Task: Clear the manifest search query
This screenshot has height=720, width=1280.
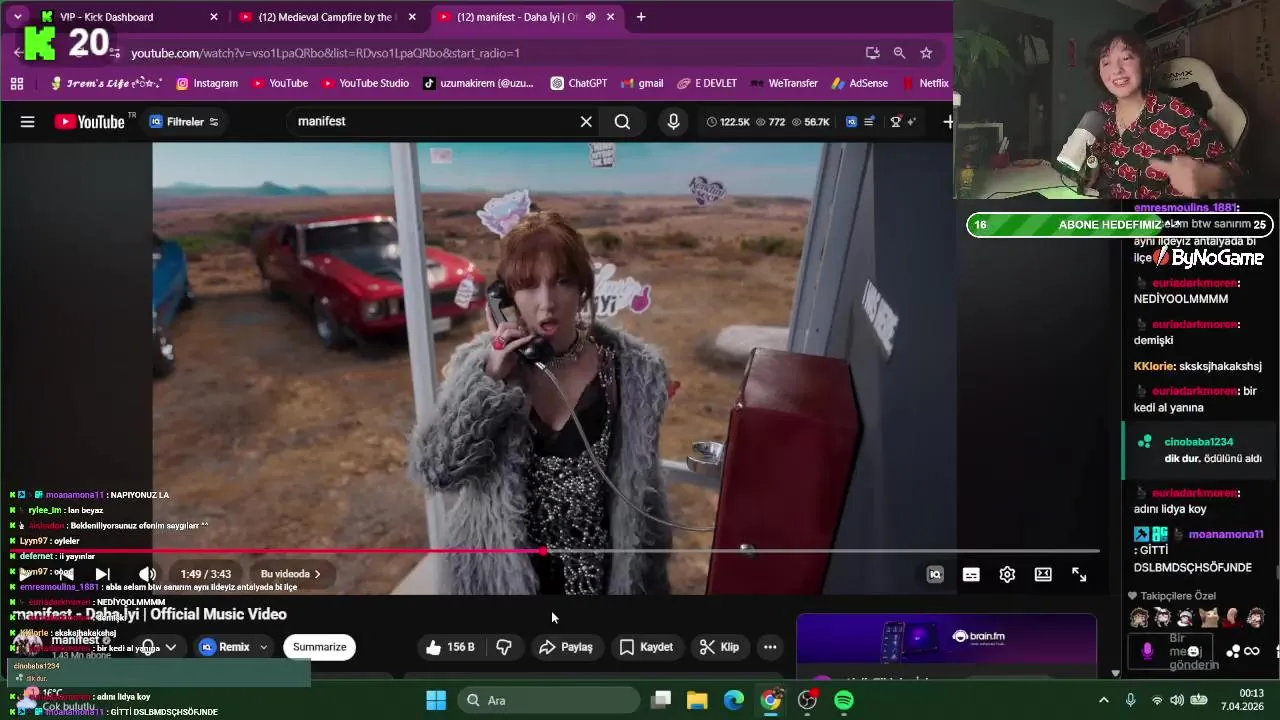Action: pyautogui.click(x=586, y=122)
